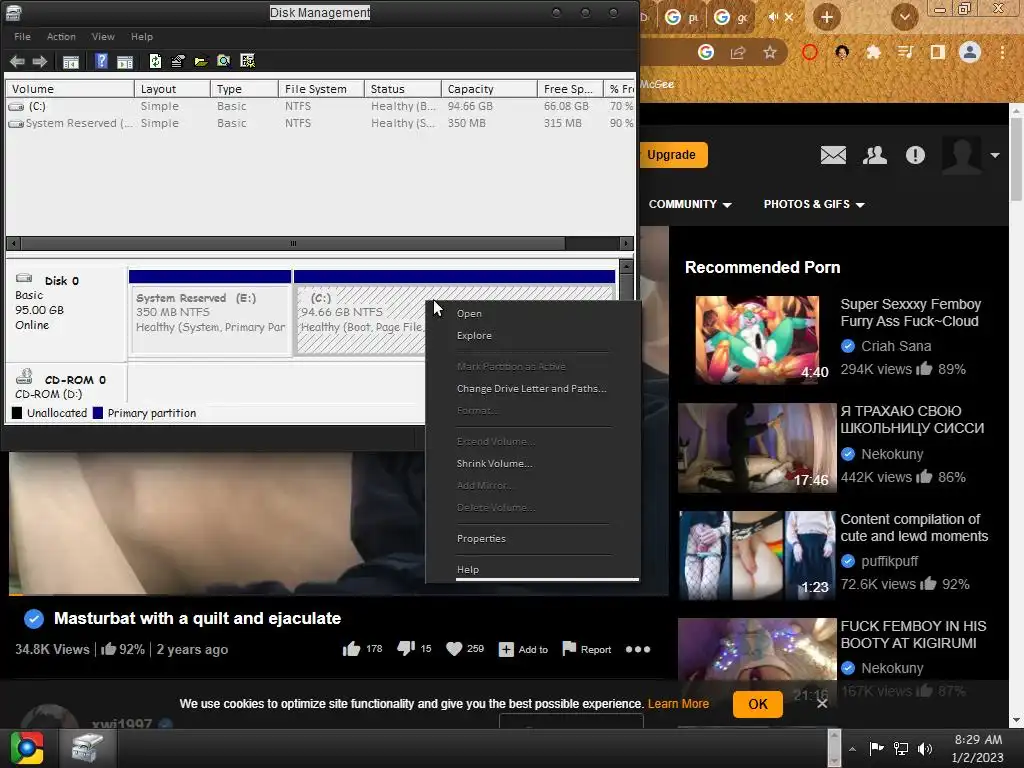Follow the Learn More cookie link
This screenshot has height=768, width=1024.
678,703
